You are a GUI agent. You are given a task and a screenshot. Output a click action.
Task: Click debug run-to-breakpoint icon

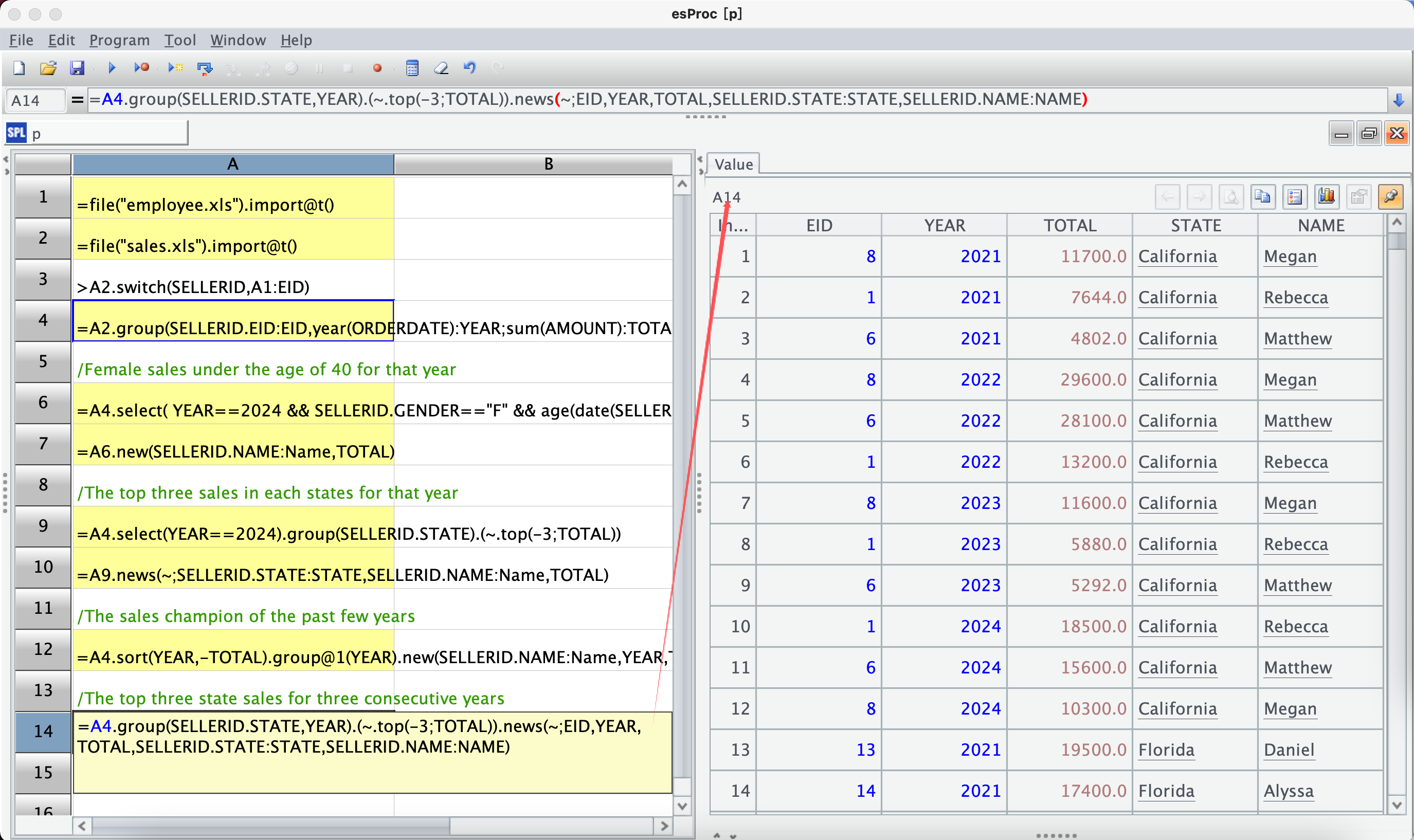pyautogui.click(x=141, y=68)
